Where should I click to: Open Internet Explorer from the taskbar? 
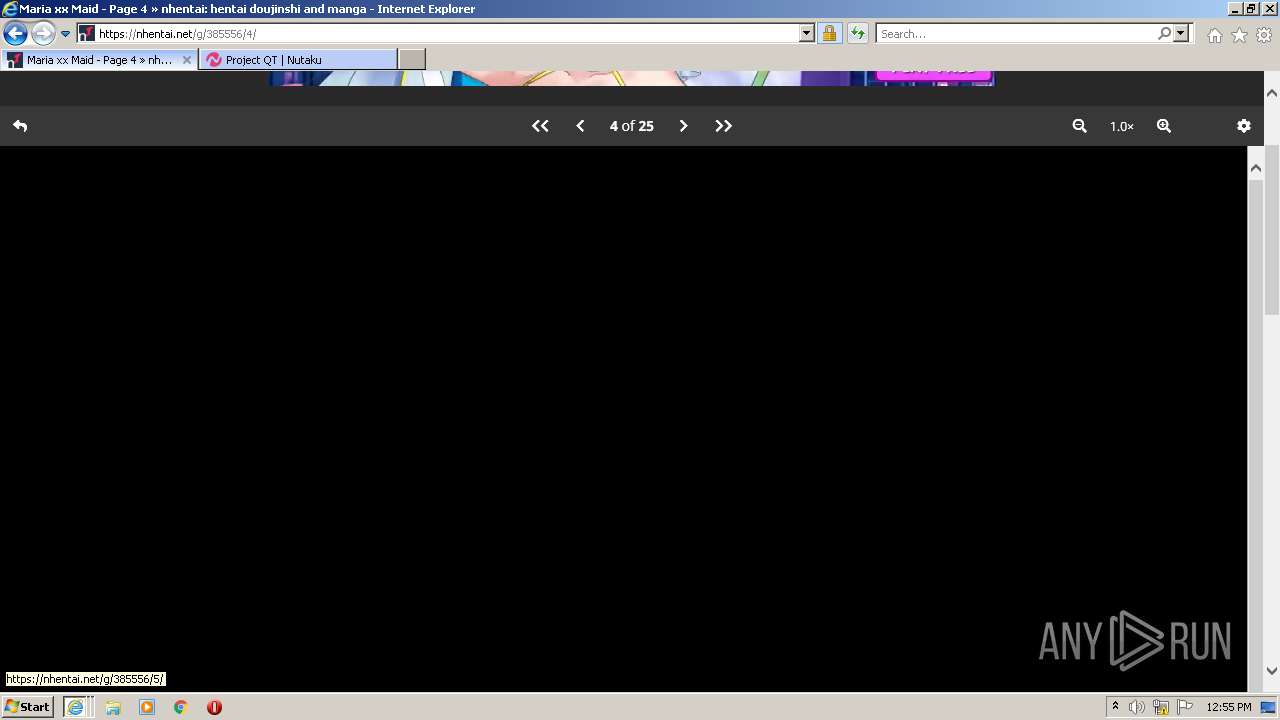point(75,707)
